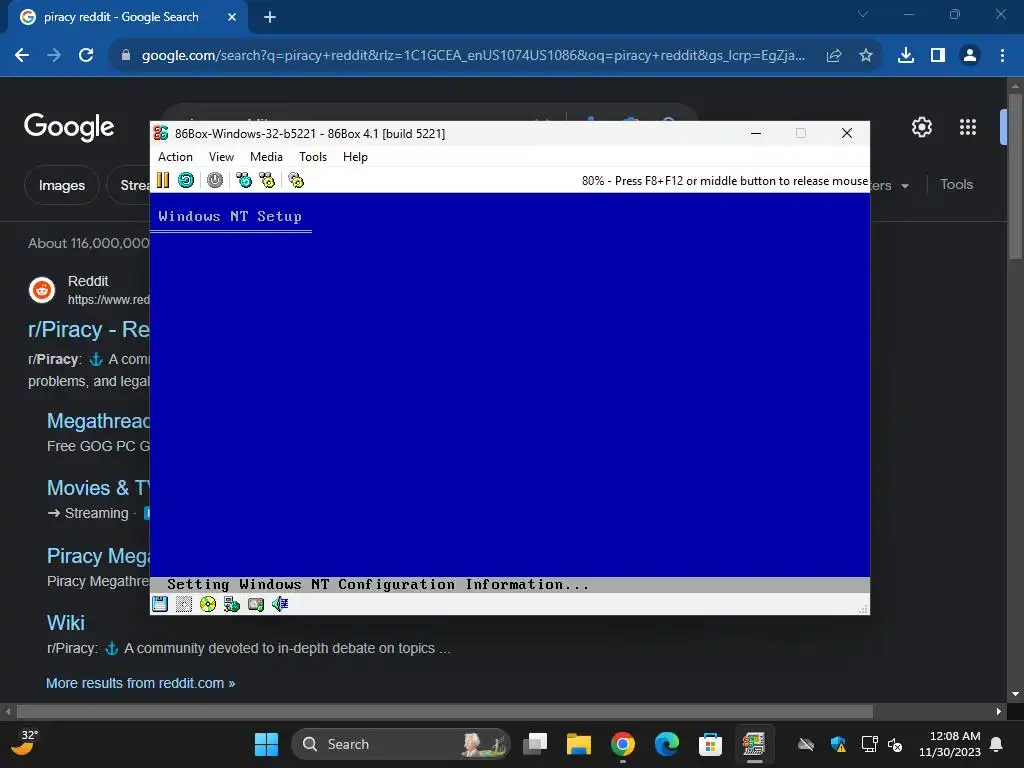
Task: Open the Tools menu in 86Box
Action: point(313,157)
